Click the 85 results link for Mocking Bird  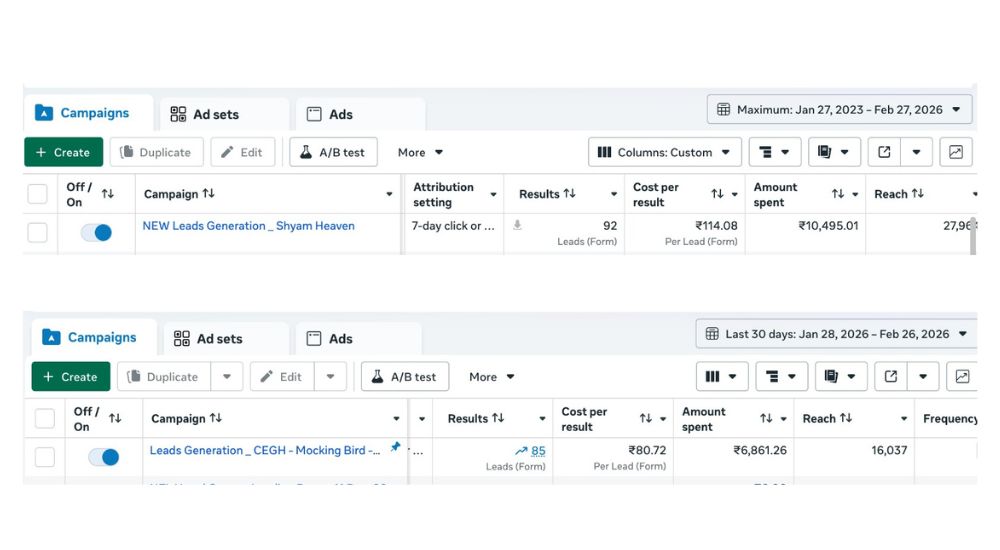pos(538,451)
